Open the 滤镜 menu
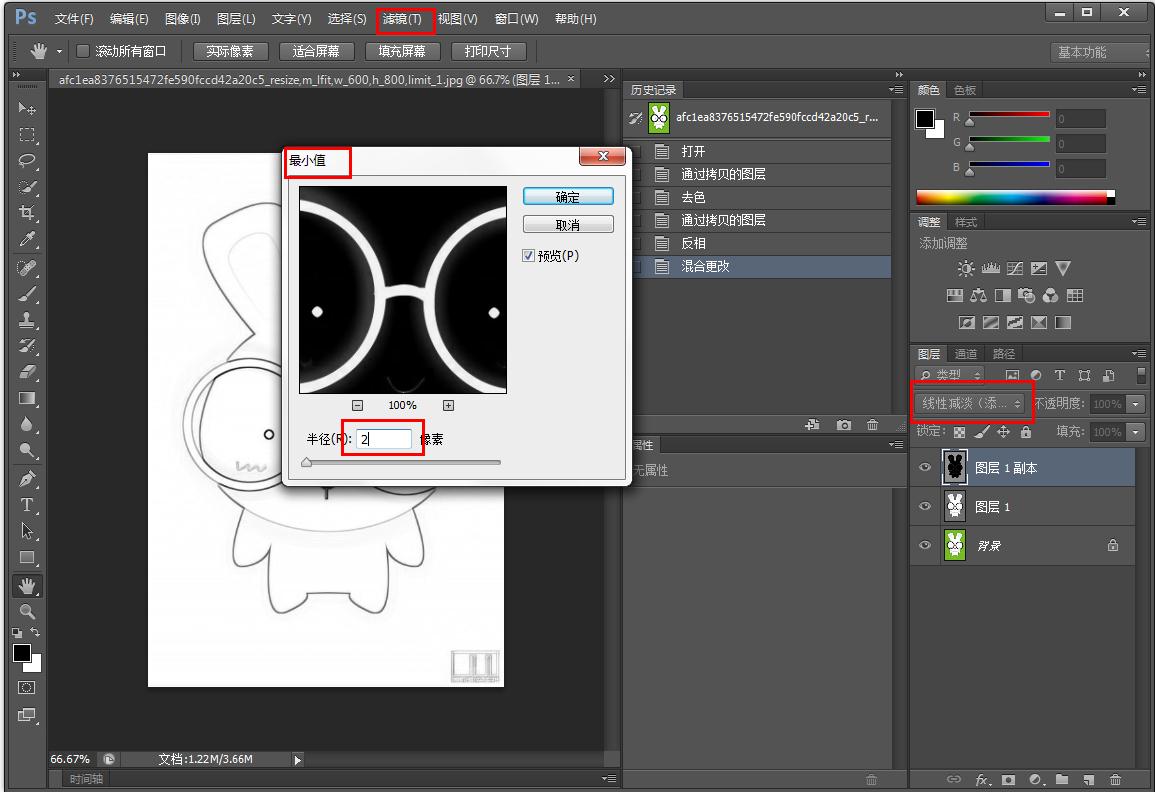The width and height of the screenshot is (1155, 792). point(405,18)
